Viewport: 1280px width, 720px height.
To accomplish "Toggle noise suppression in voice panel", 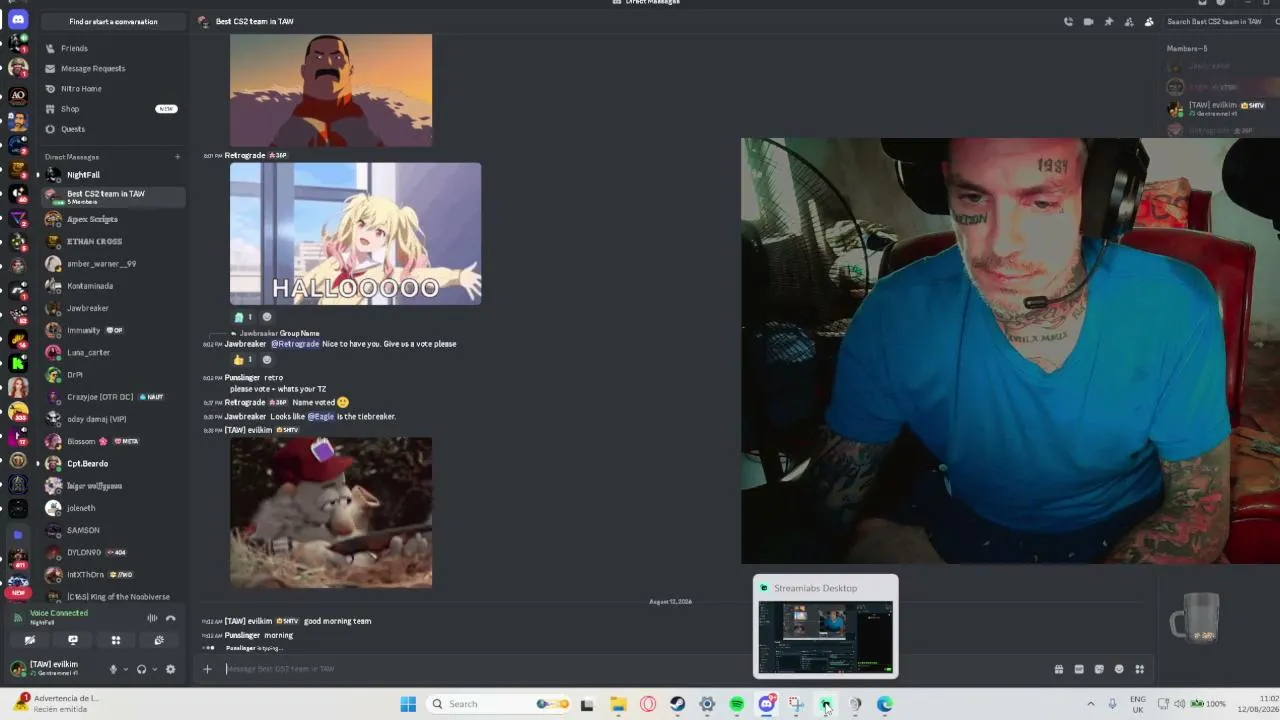I will point(152,618).
